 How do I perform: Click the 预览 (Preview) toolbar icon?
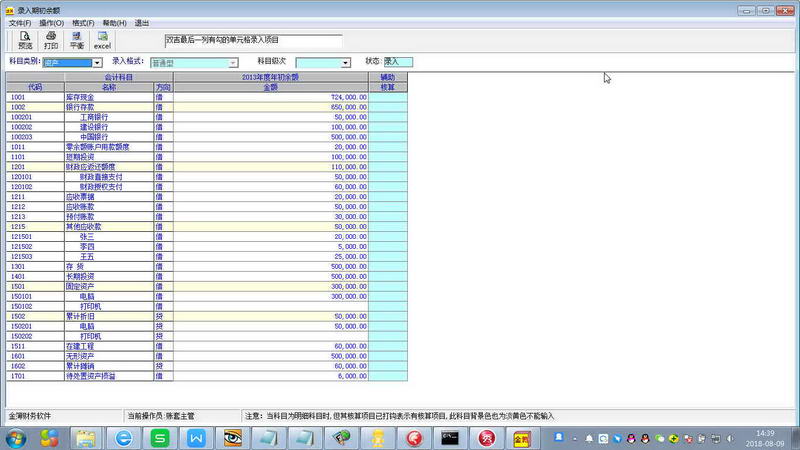pos(25,40)
